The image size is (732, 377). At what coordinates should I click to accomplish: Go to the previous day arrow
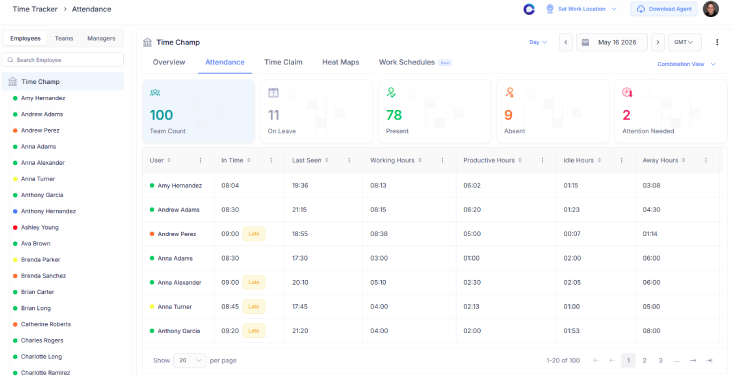[x=566, y=42]
